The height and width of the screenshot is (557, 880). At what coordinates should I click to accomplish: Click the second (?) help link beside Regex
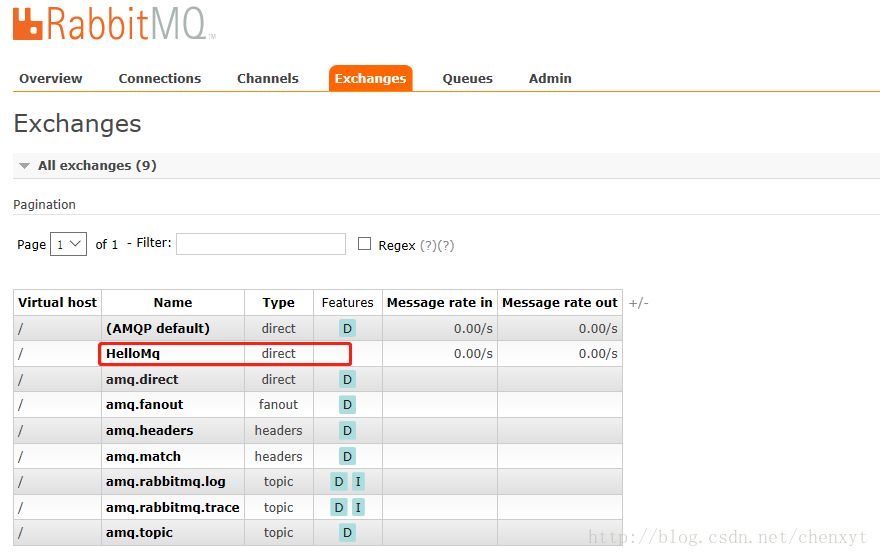pos(446,245)
